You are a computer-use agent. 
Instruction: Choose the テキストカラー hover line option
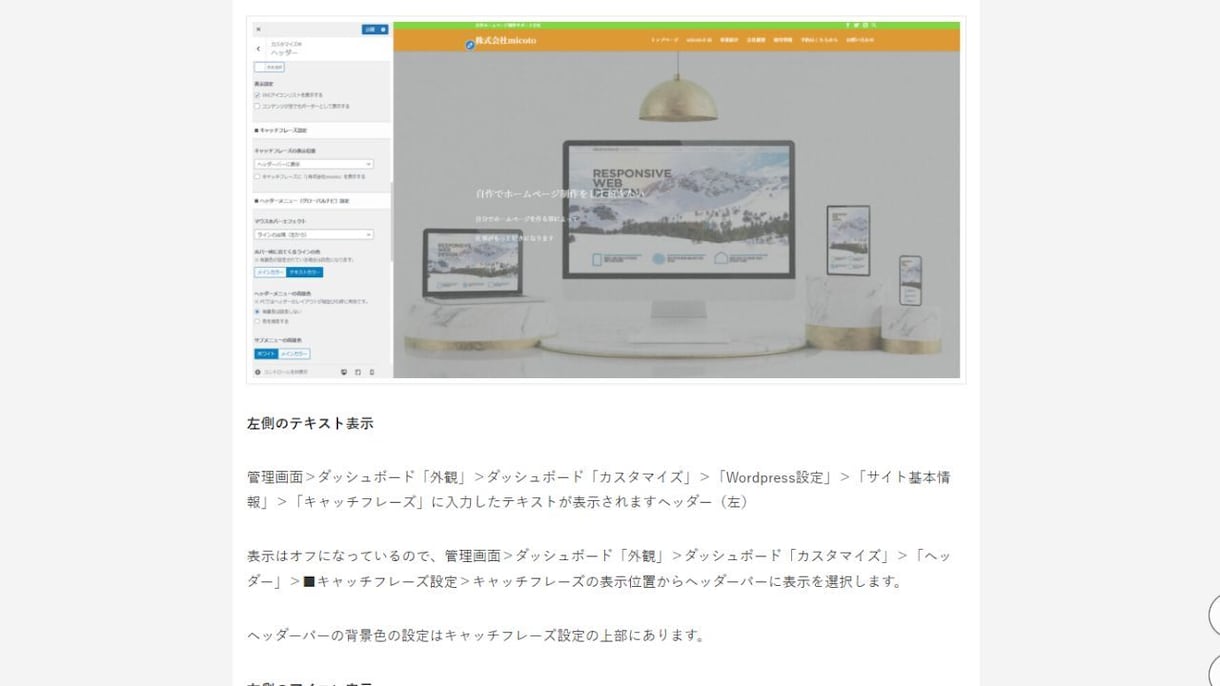[x=305, y=272]
